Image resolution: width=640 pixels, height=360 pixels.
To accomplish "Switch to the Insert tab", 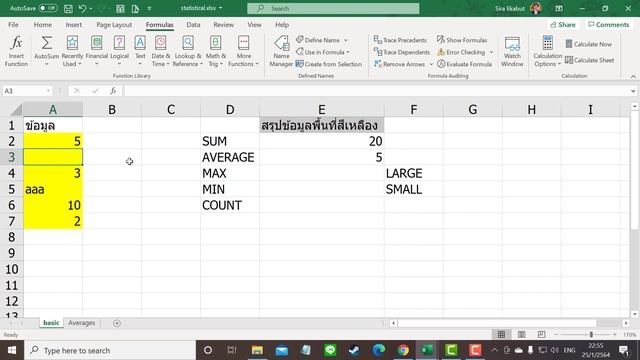I will (73, 24).
